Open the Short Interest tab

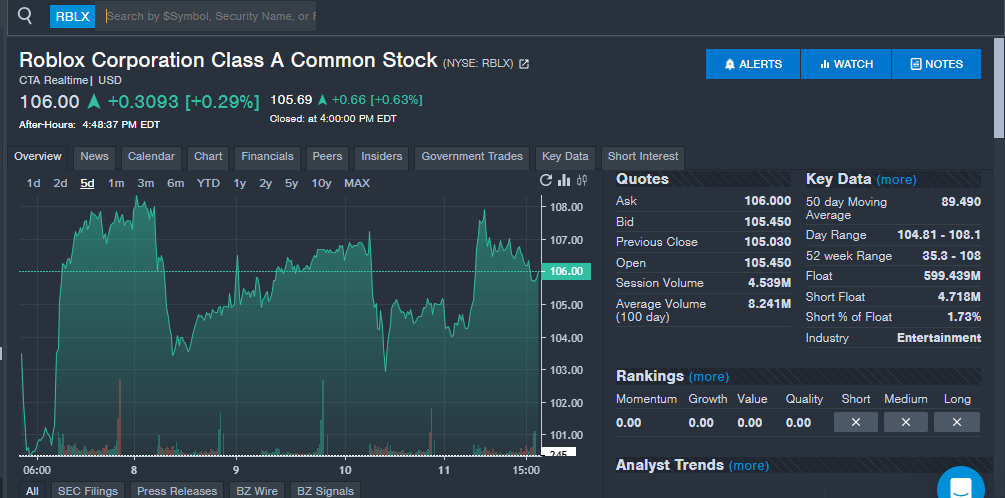[x=643, y=157]
